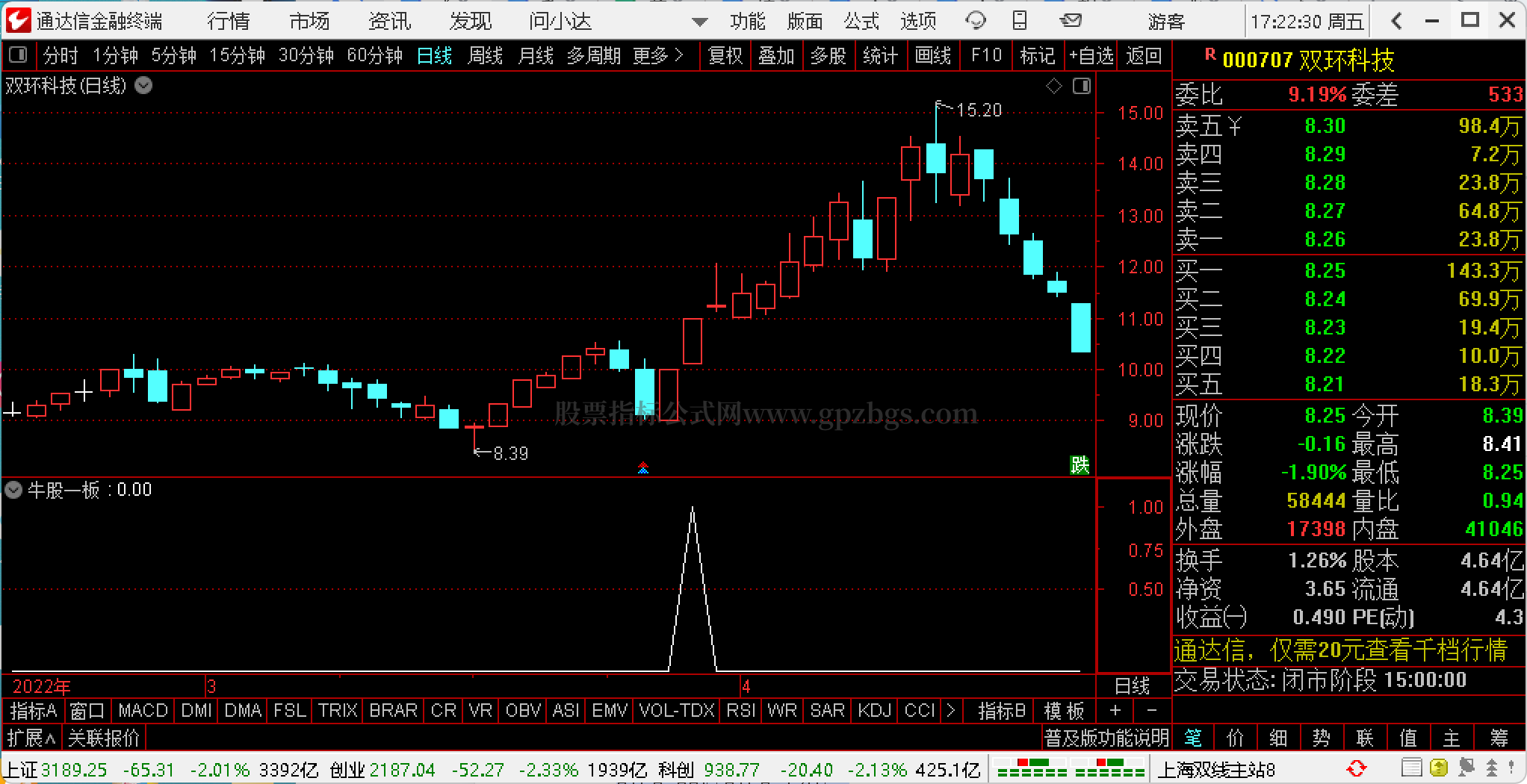The image size is (1527, 784).
Task: Open the 更多 period options
Action: coord(657,55)
